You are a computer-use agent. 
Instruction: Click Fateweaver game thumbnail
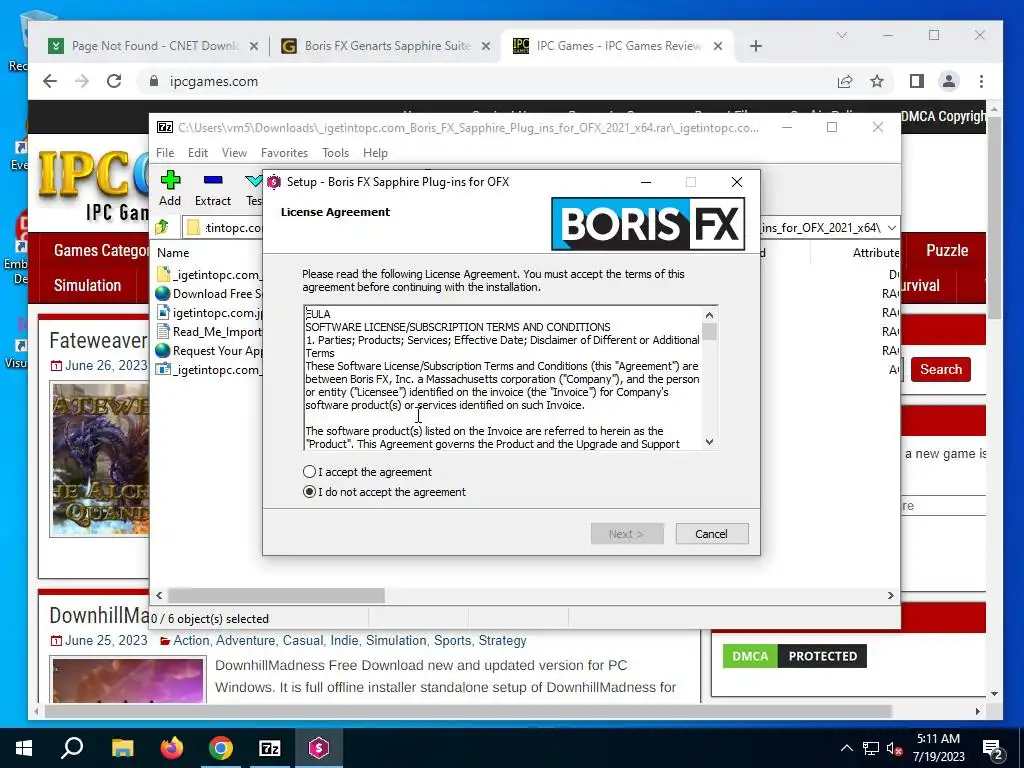coord(99,459)
